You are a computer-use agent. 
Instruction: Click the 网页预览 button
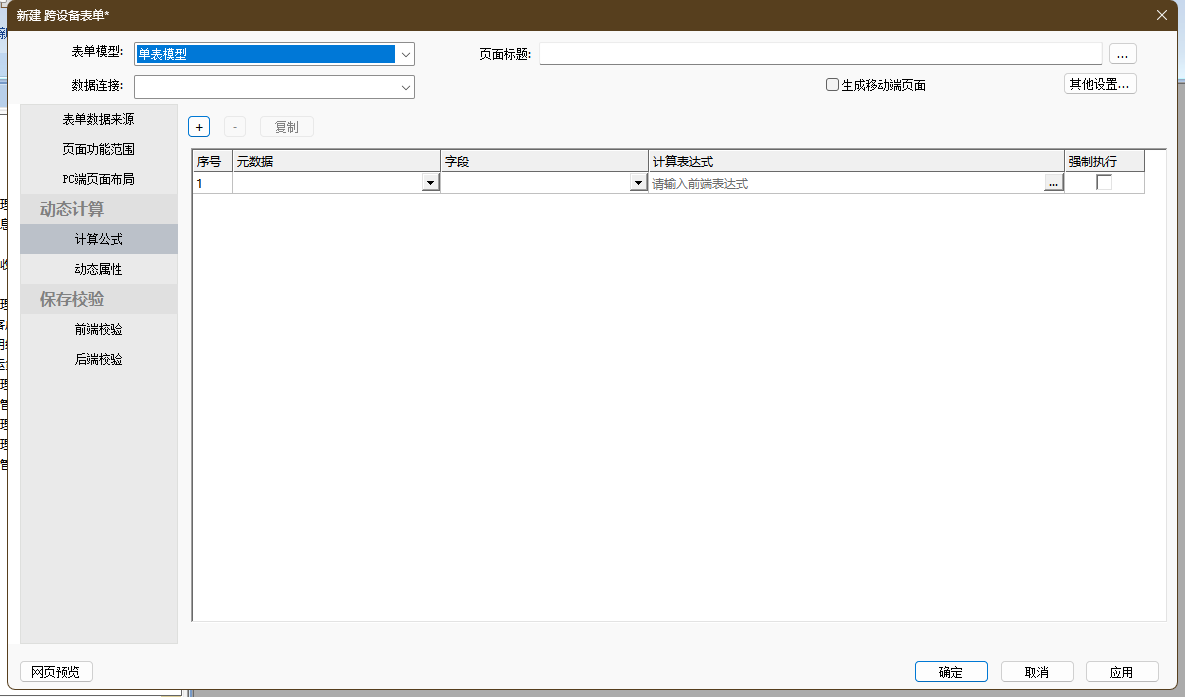click(x=56, y=672)
